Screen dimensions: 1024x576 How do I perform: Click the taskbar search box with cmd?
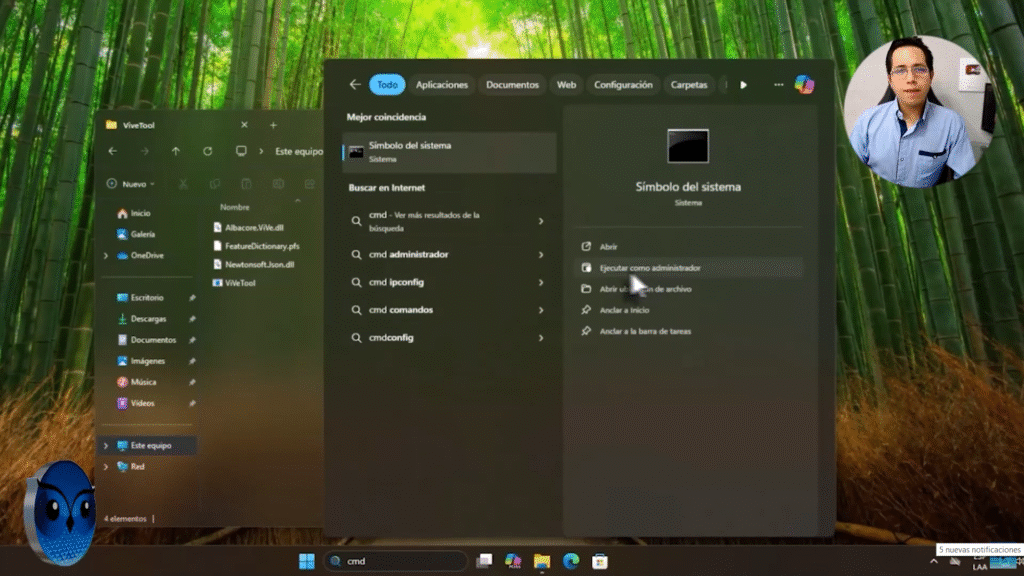point(396,561)
